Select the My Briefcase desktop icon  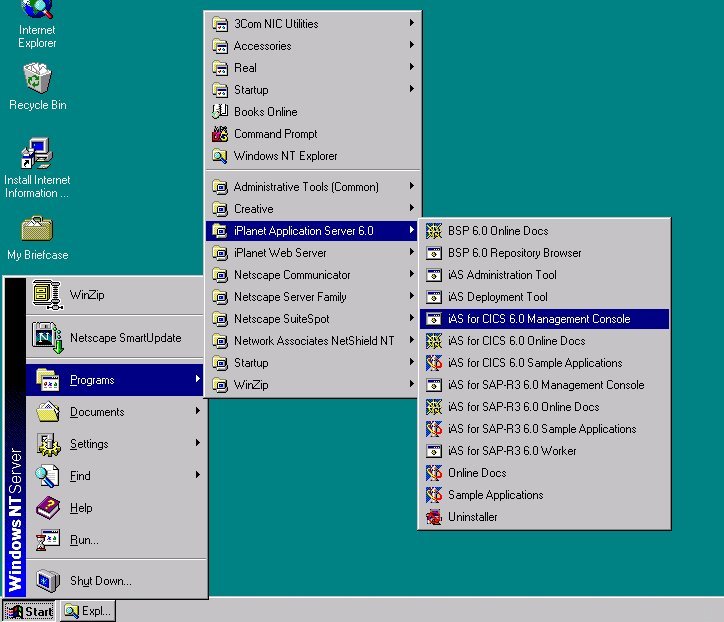point(37,238)
